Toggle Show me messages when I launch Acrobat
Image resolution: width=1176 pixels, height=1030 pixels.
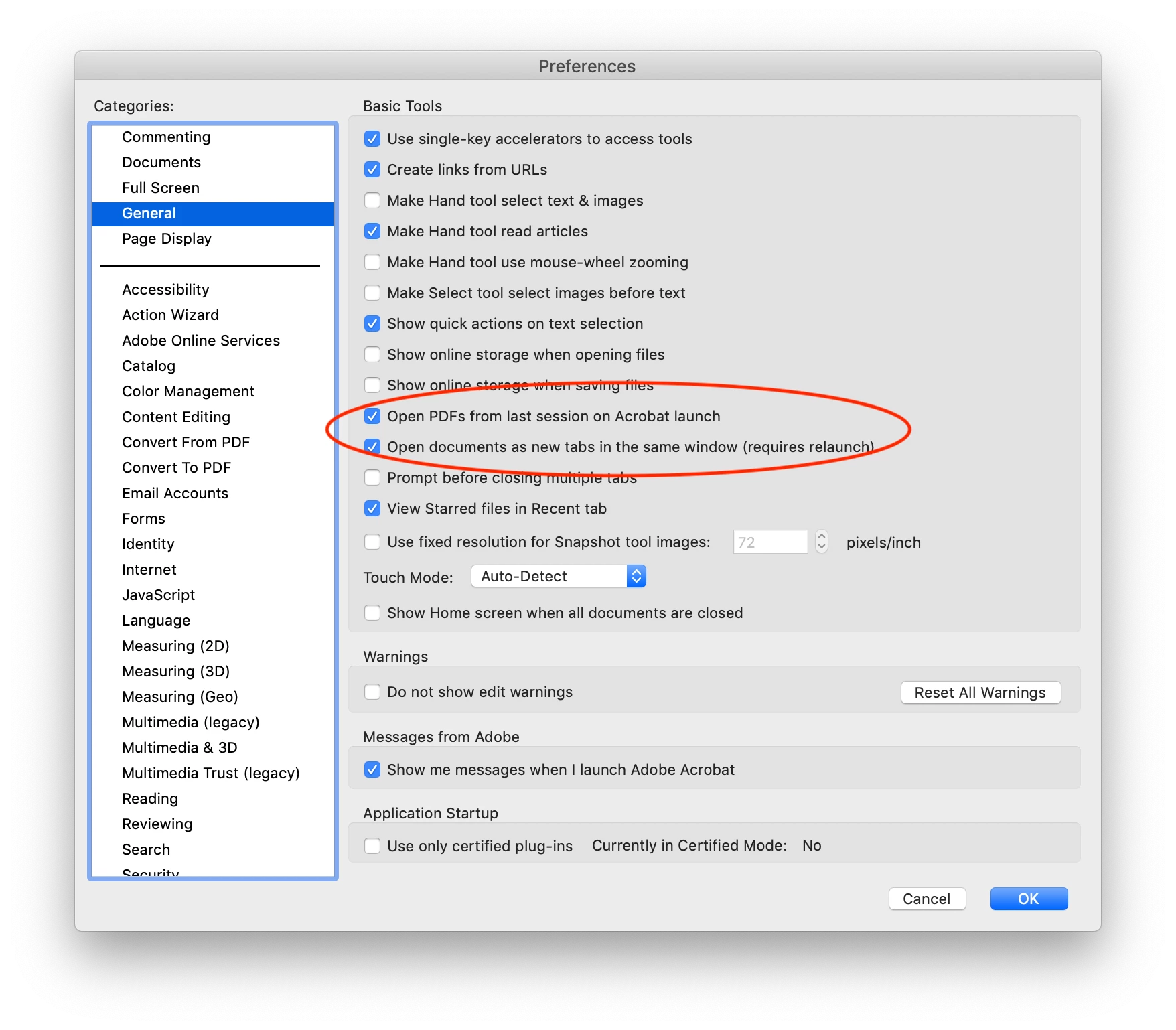(x=372, y=769)
